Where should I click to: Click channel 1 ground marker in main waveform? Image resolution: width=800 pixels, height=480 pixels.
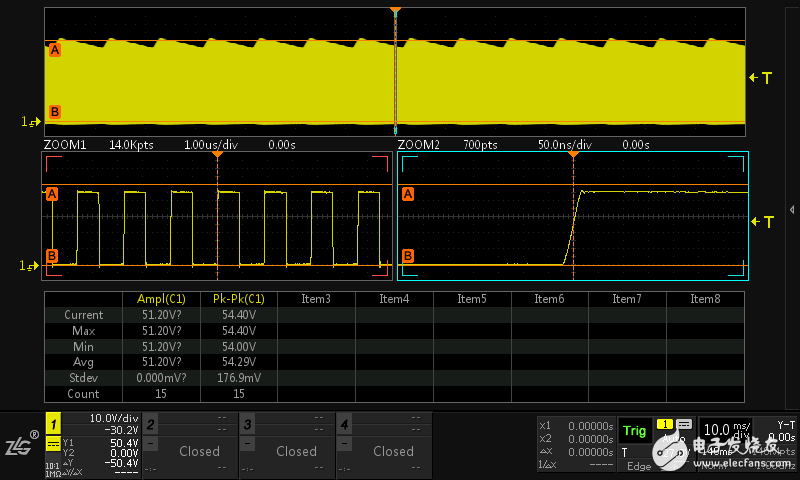pos(31,121)
